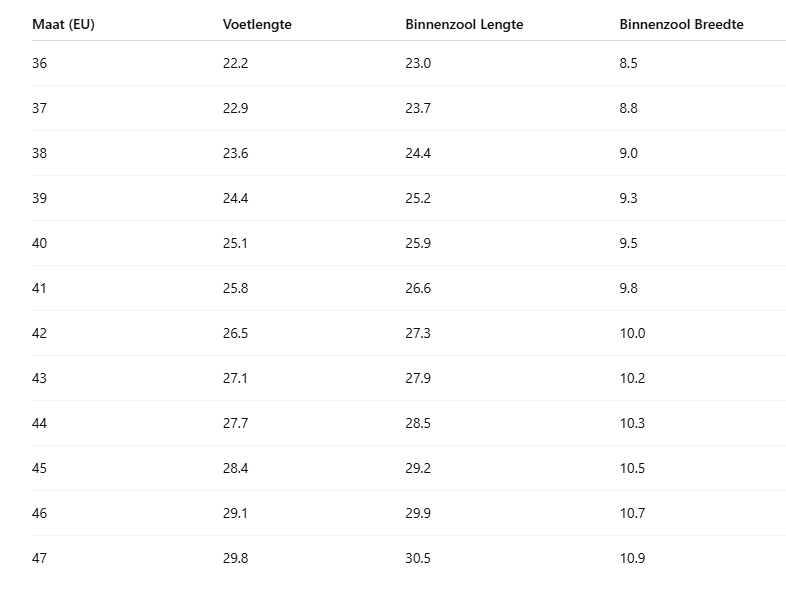This screenshot has width=786, height=601.
Task: Click insole width value 10.9
Action: coord(632,558)
